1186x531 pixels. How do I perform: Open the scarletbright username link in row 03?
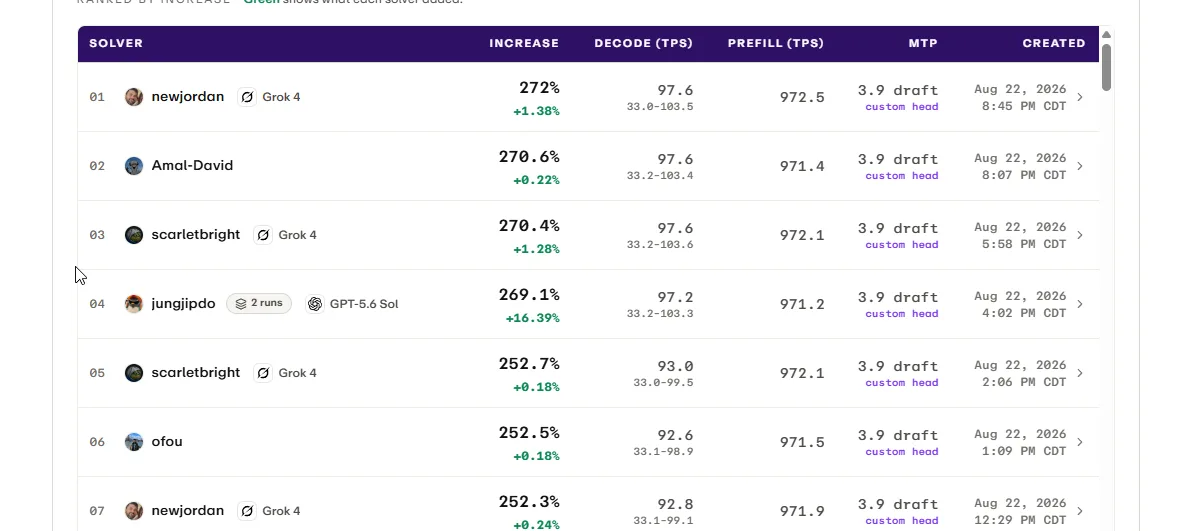196,234
